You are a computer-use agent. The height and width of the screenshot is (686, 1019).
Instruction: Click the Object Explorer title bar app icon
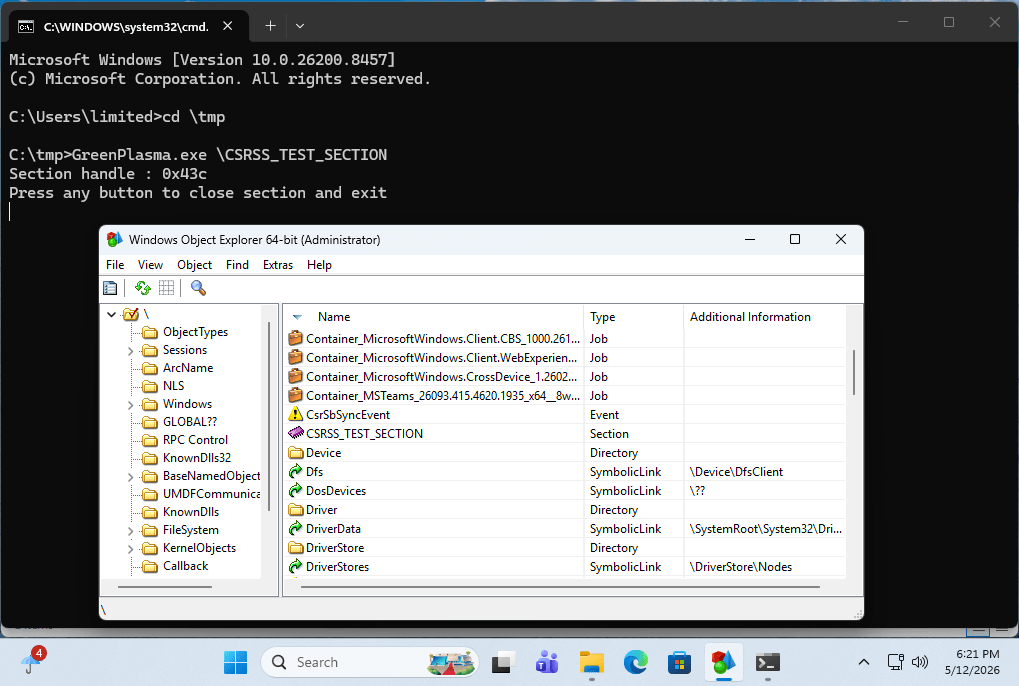[114, 240]
